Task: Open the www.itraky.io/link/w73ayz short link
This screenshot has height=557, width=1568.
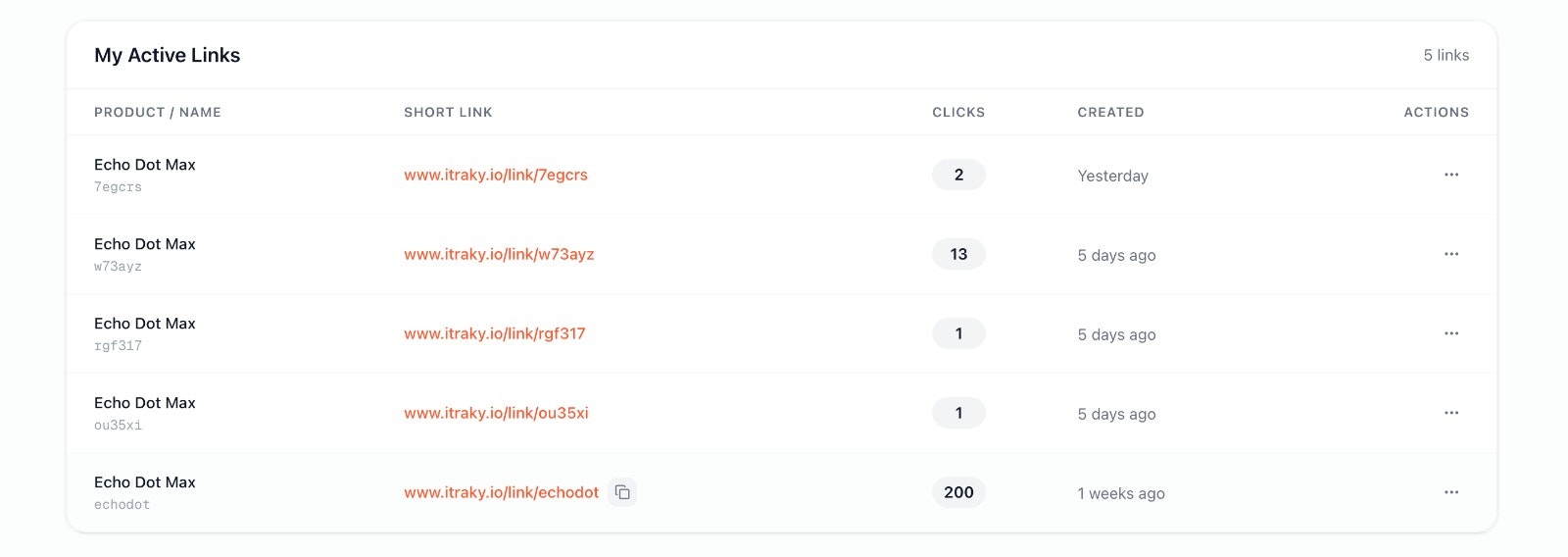Action: [x=499, y=254]
